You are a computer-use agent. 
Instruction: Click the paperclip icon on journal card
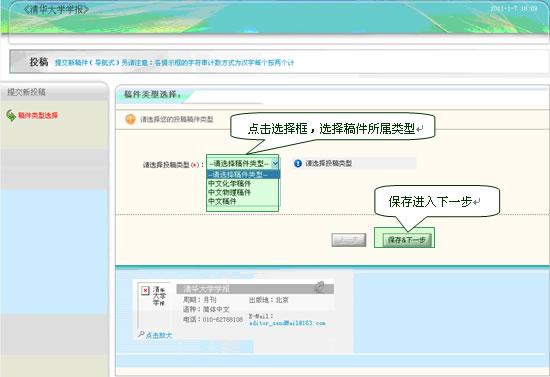pyautogui.click(x=319, y=287)
